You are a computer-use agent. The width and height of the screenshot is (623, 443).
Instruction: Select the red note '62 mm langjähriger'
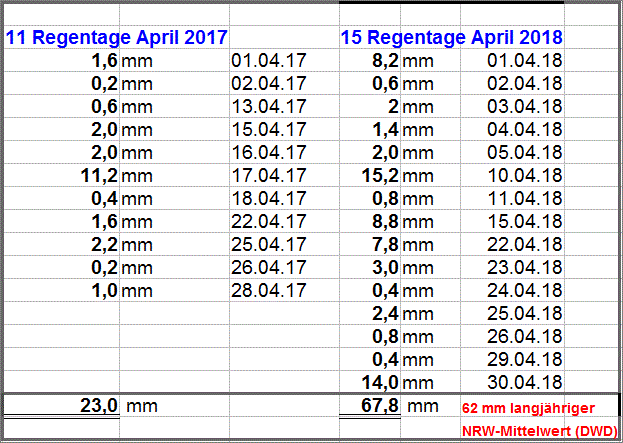[528, 408]
